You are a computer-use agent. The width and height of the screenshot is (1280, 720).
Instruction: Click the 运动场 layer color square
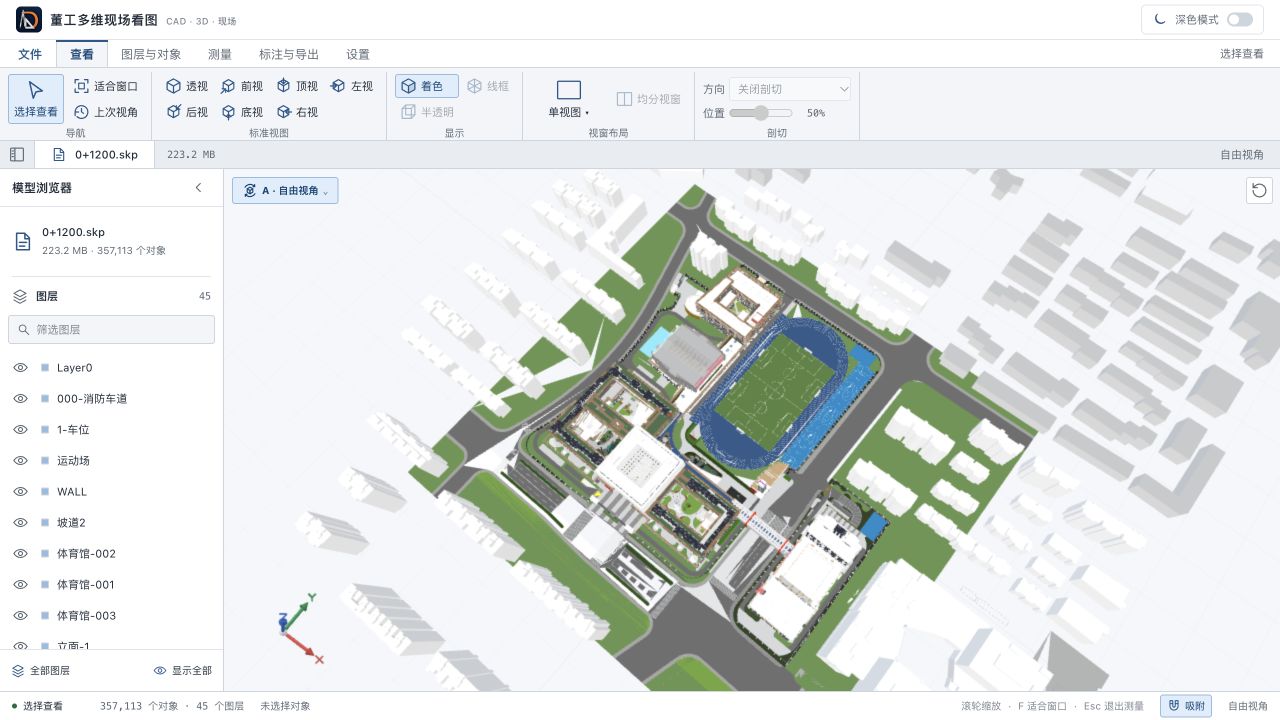45,461
